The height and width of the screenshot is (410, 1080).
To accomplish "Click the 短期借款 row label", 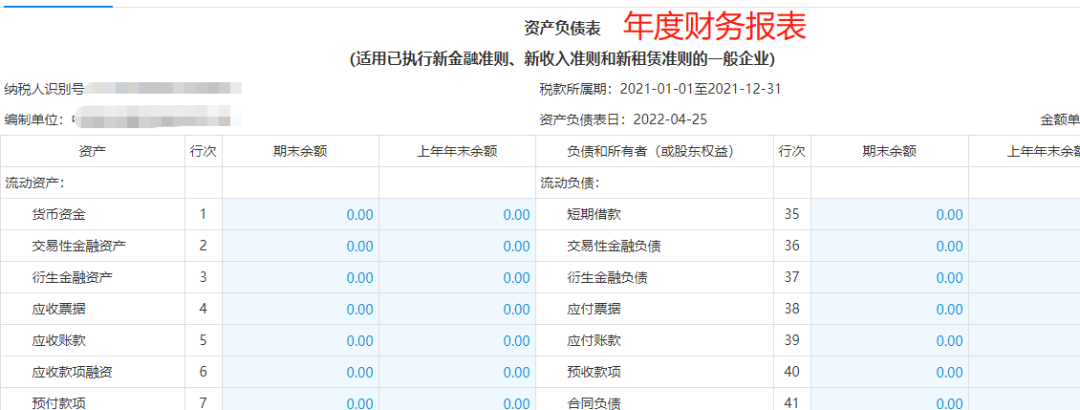I will 594,215.
